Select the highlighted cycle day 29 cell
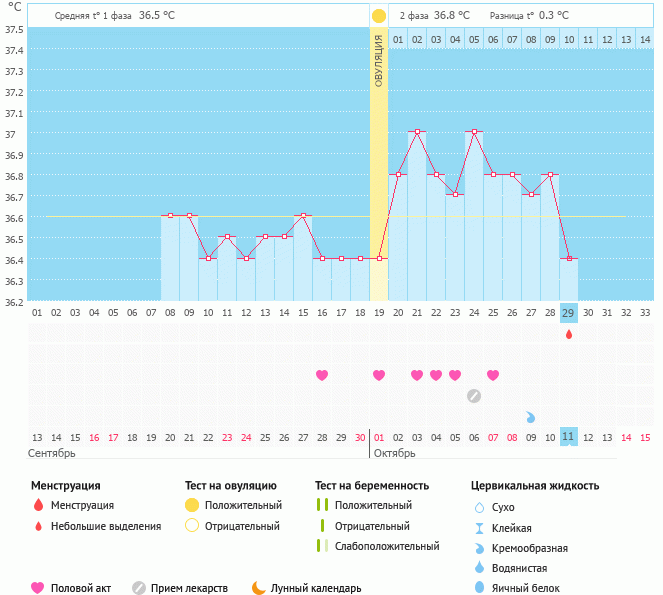Image resolution: width=663 pixels, height=595 pixels. 569,313
